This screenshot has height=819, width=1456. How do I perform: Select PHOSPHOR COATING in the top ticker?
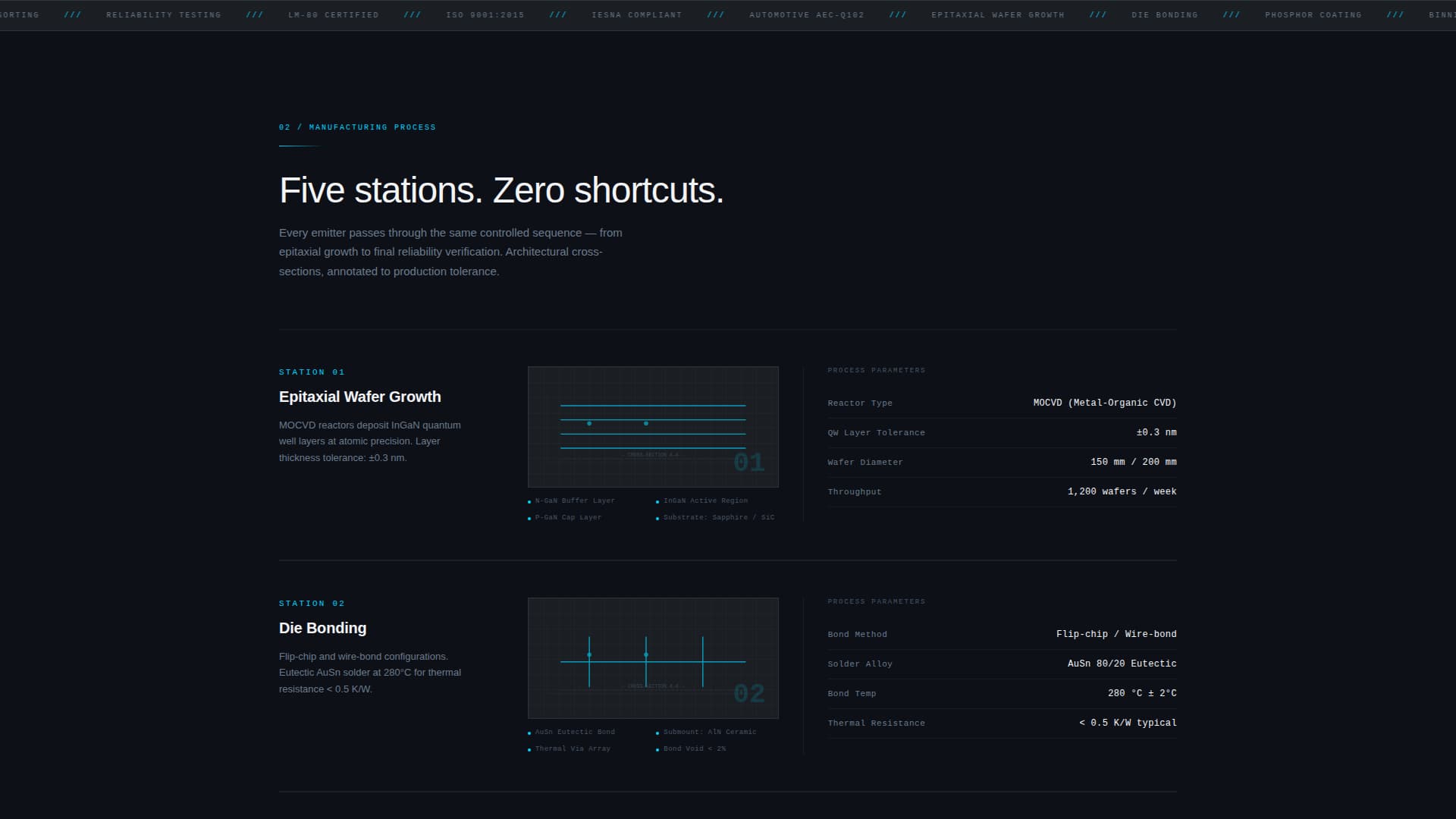coord(1313,14)
